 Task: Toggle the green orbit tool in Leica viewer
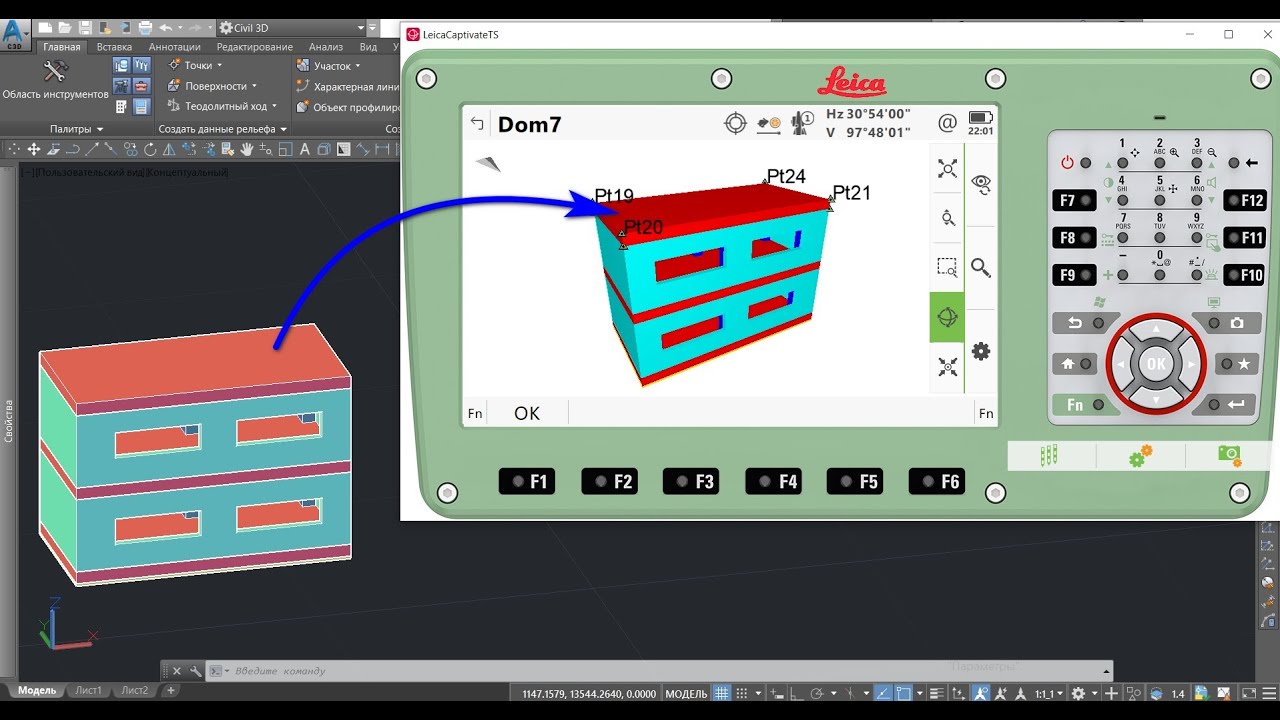coord(947,318)
